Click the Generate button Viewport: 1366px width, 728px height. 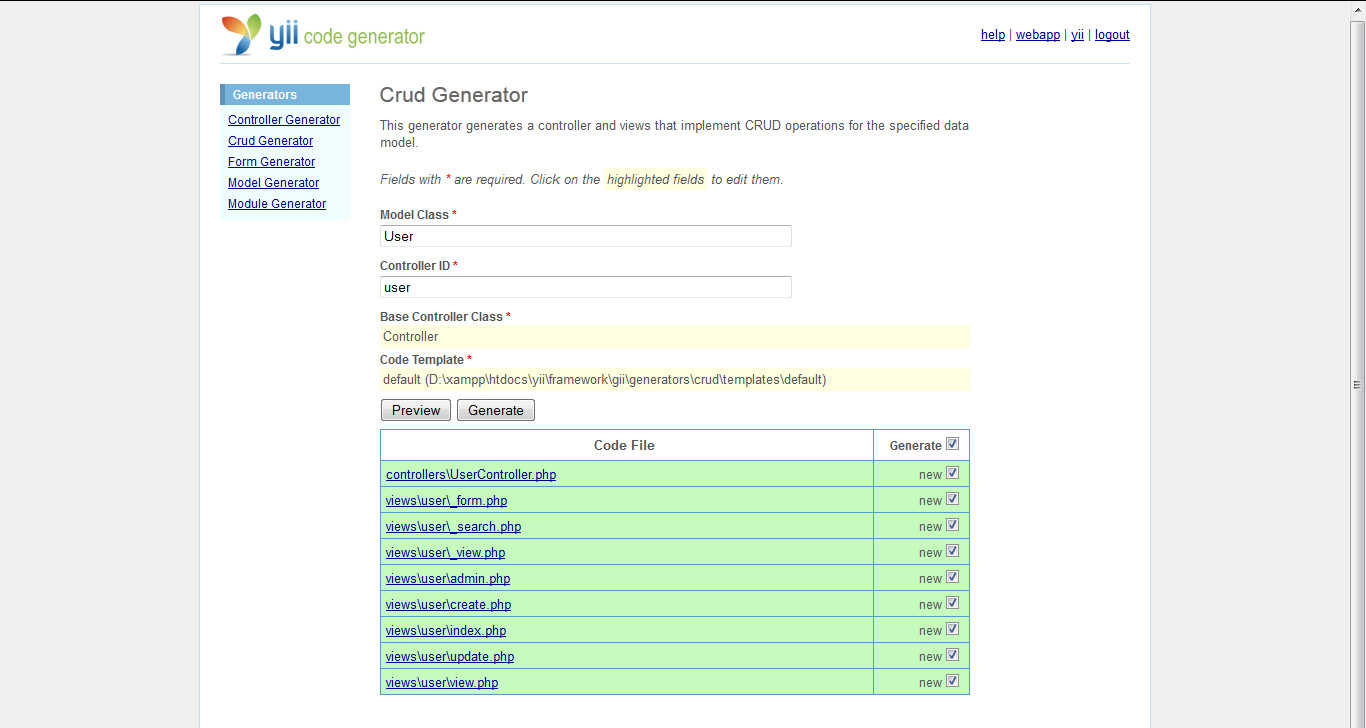pyautogui.click(x=495, y=410)
